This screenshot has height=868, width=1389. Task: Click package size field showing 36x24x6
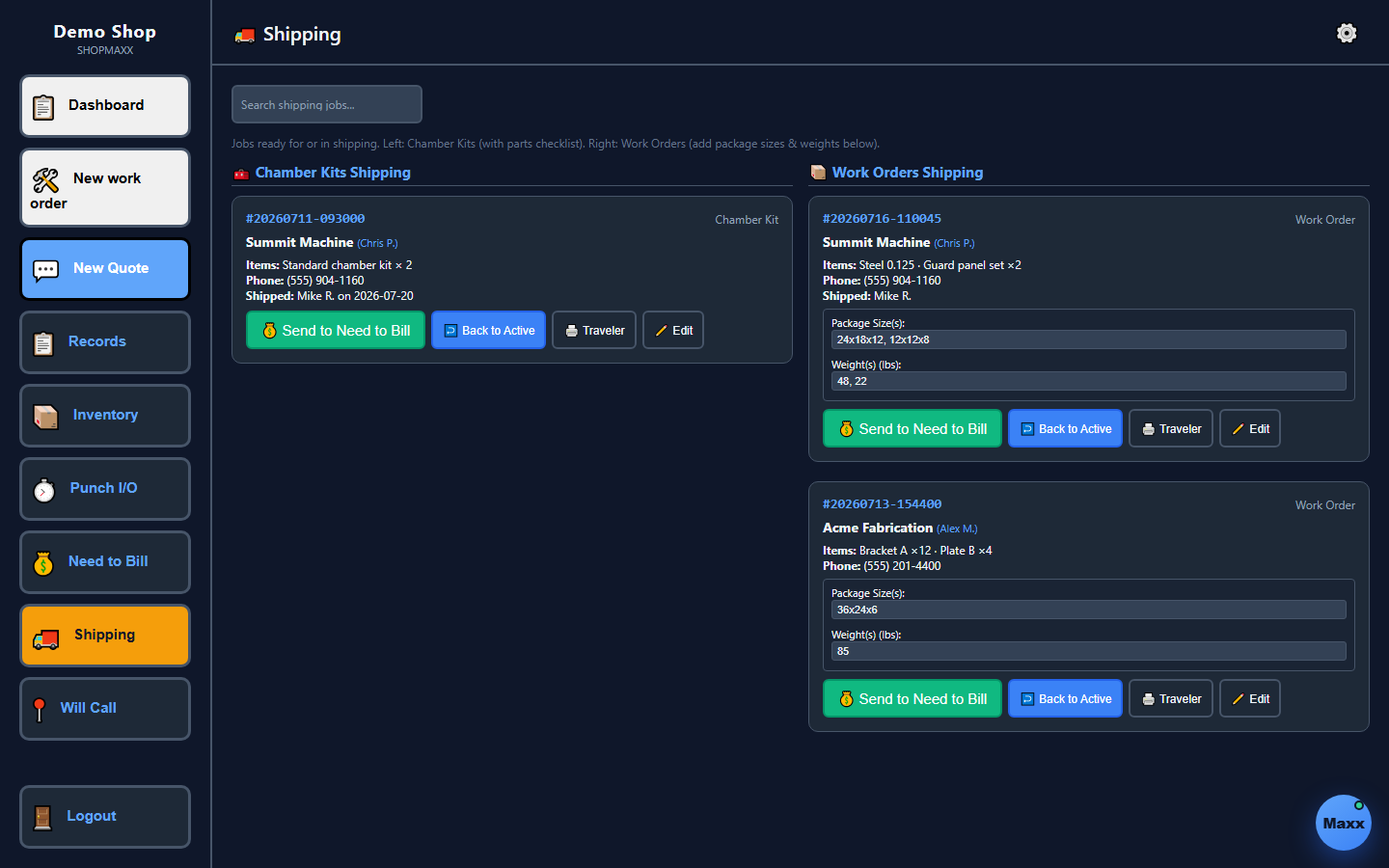[1089, 610]
